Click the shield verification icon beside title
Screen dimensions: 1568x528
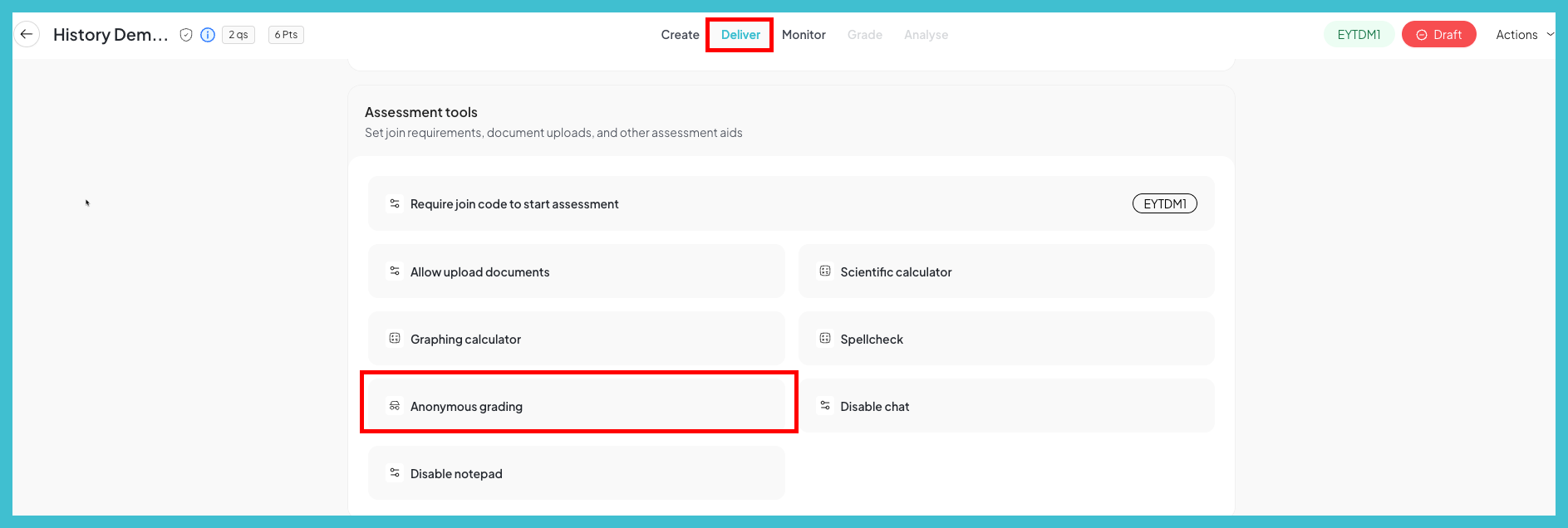point(186,35)
